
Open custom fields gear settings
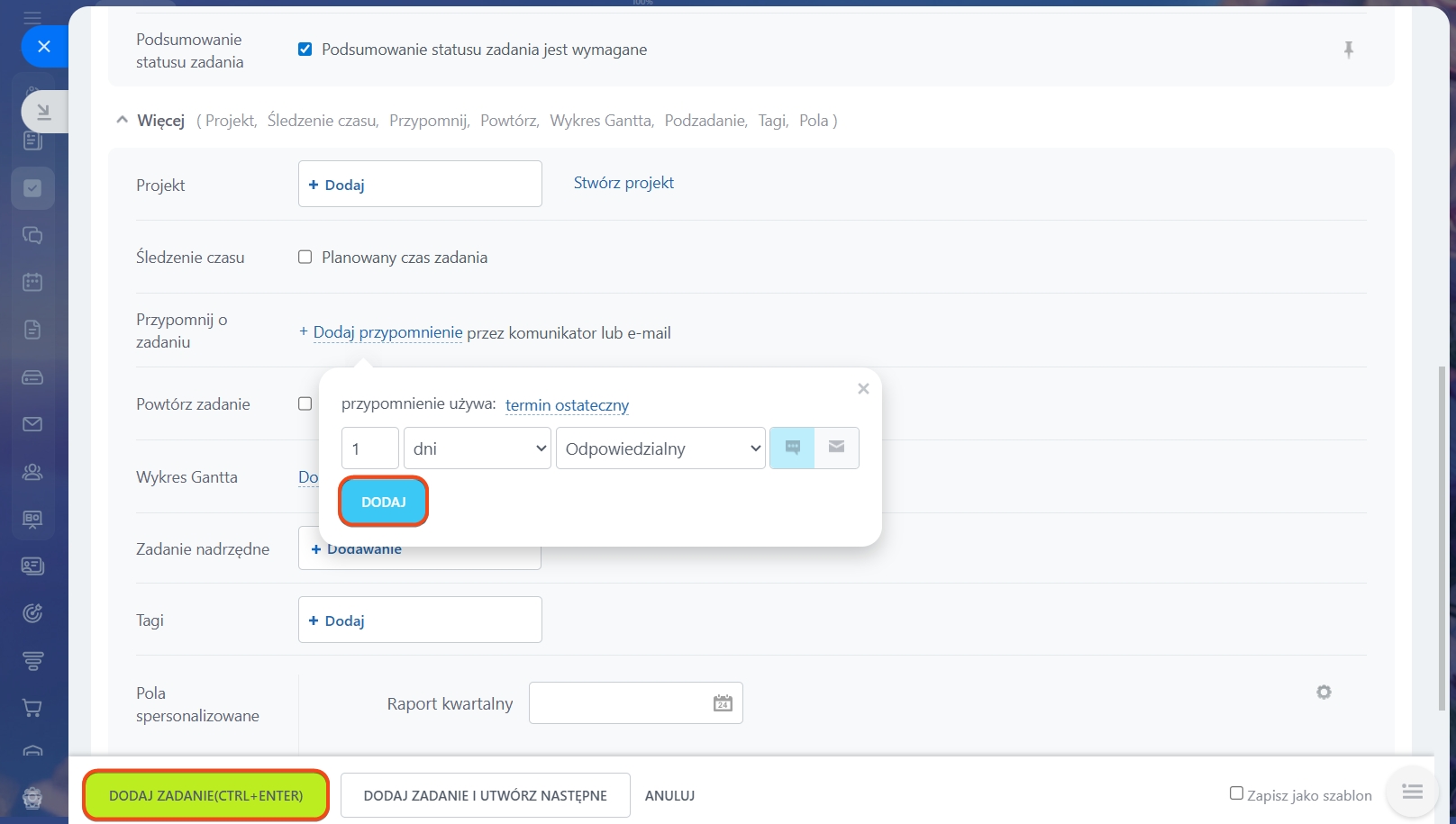(x=1324, y=692)
